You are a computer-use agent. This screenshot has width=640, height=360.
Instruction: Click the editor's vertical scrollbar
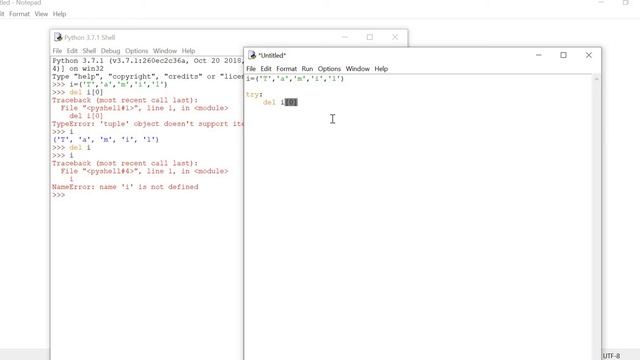click(596, 216)
